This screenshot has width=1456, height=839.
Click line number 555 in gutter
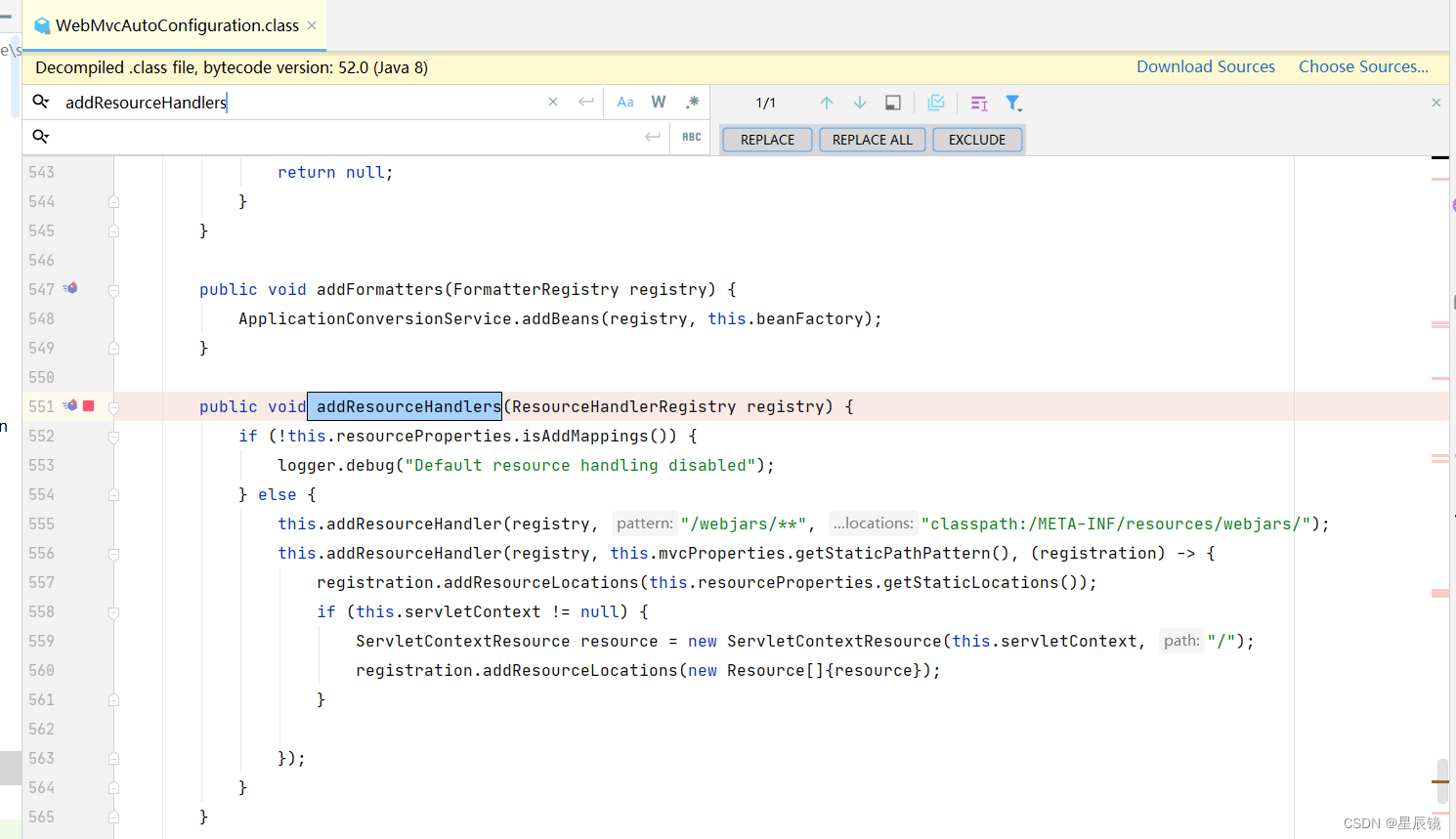pos(41,524)
